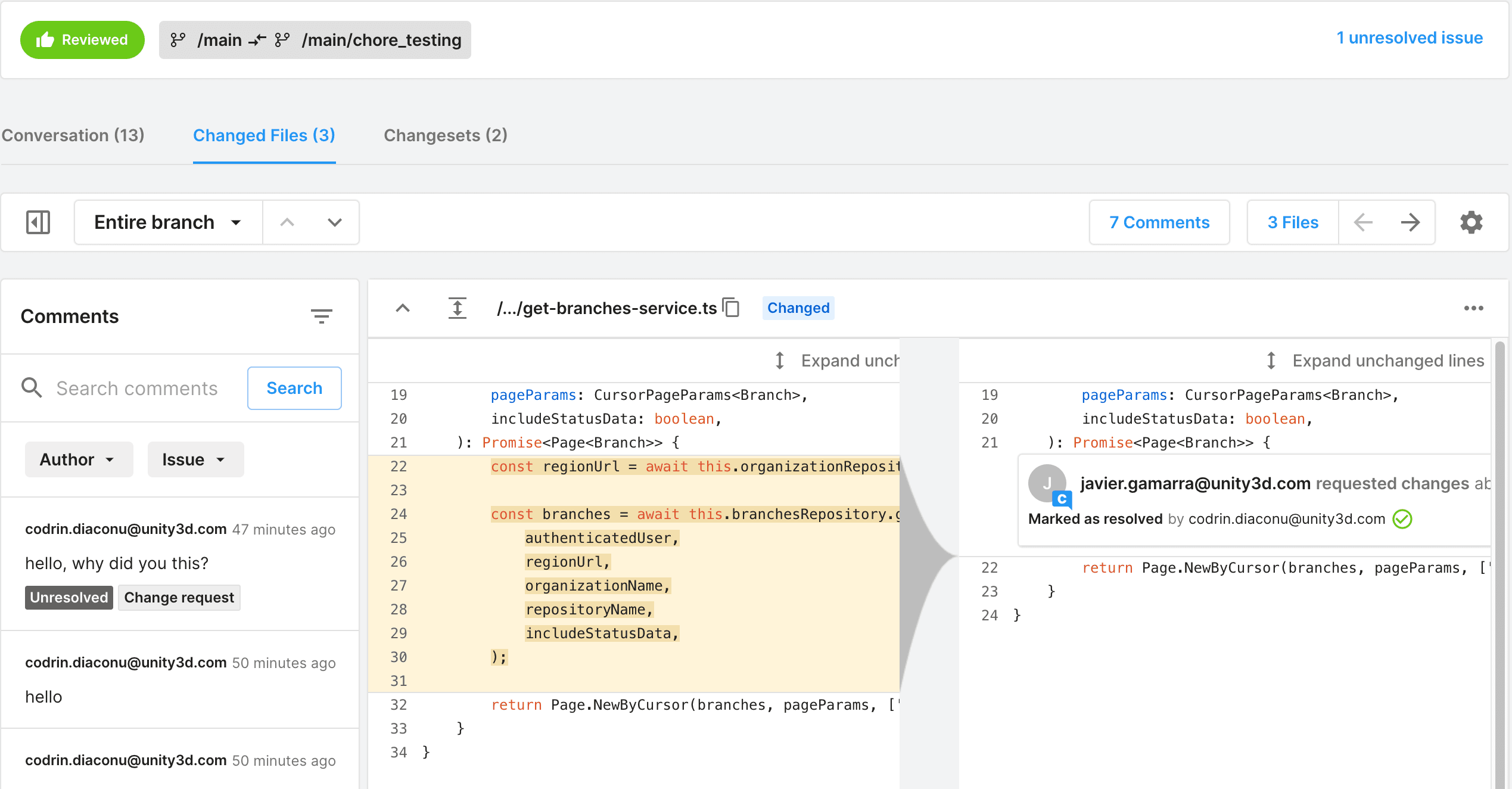Click the magnifier icon in the comments search

[x=32, y=388]
